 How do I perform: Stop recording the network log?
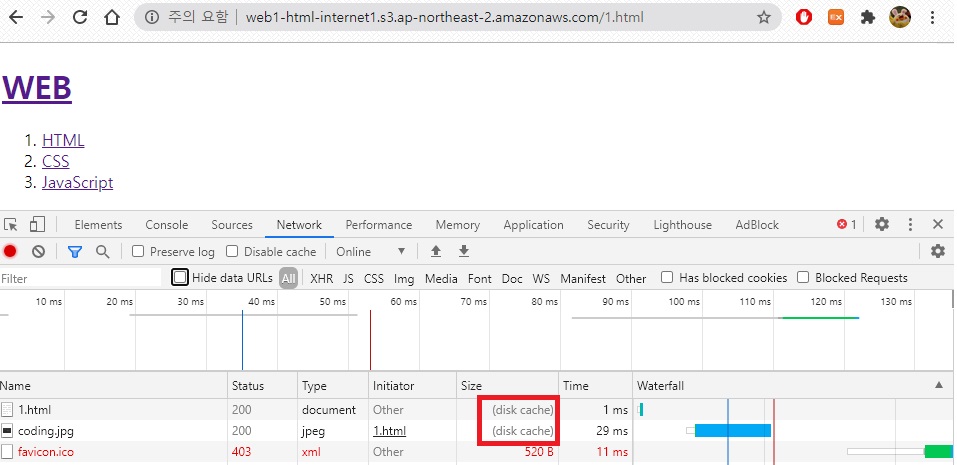[10, 251]
